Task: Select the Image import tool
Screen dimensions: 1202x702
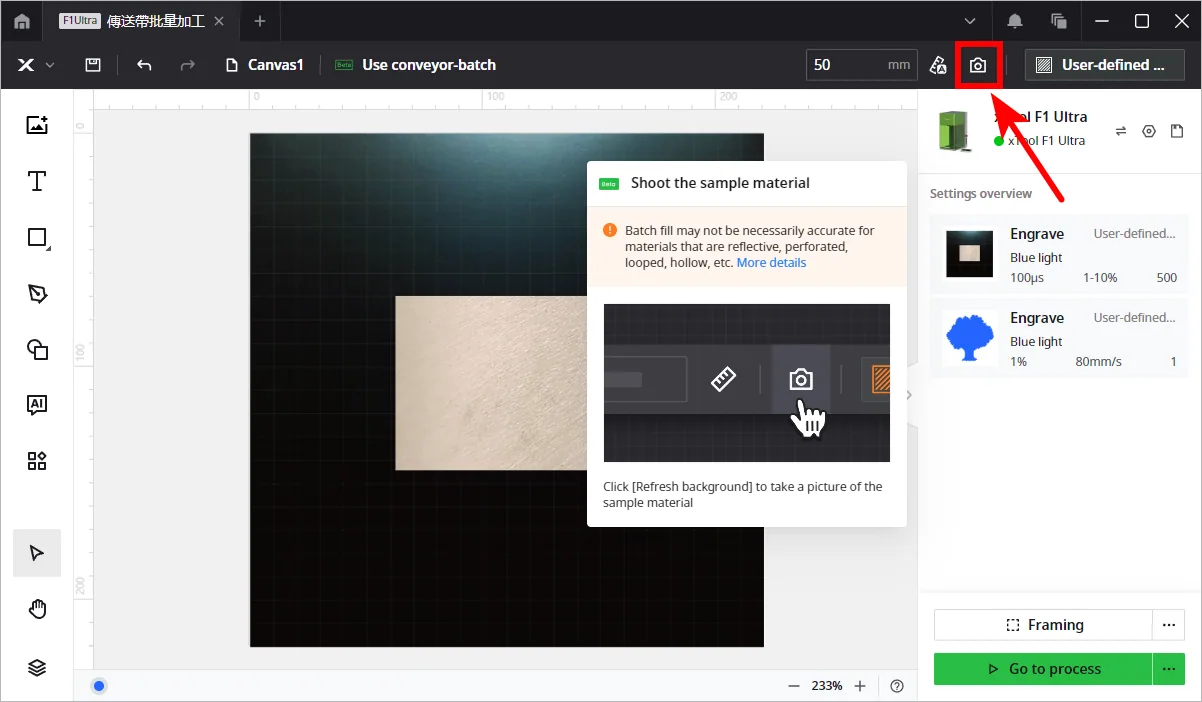Action: click(x=37, y=125)
